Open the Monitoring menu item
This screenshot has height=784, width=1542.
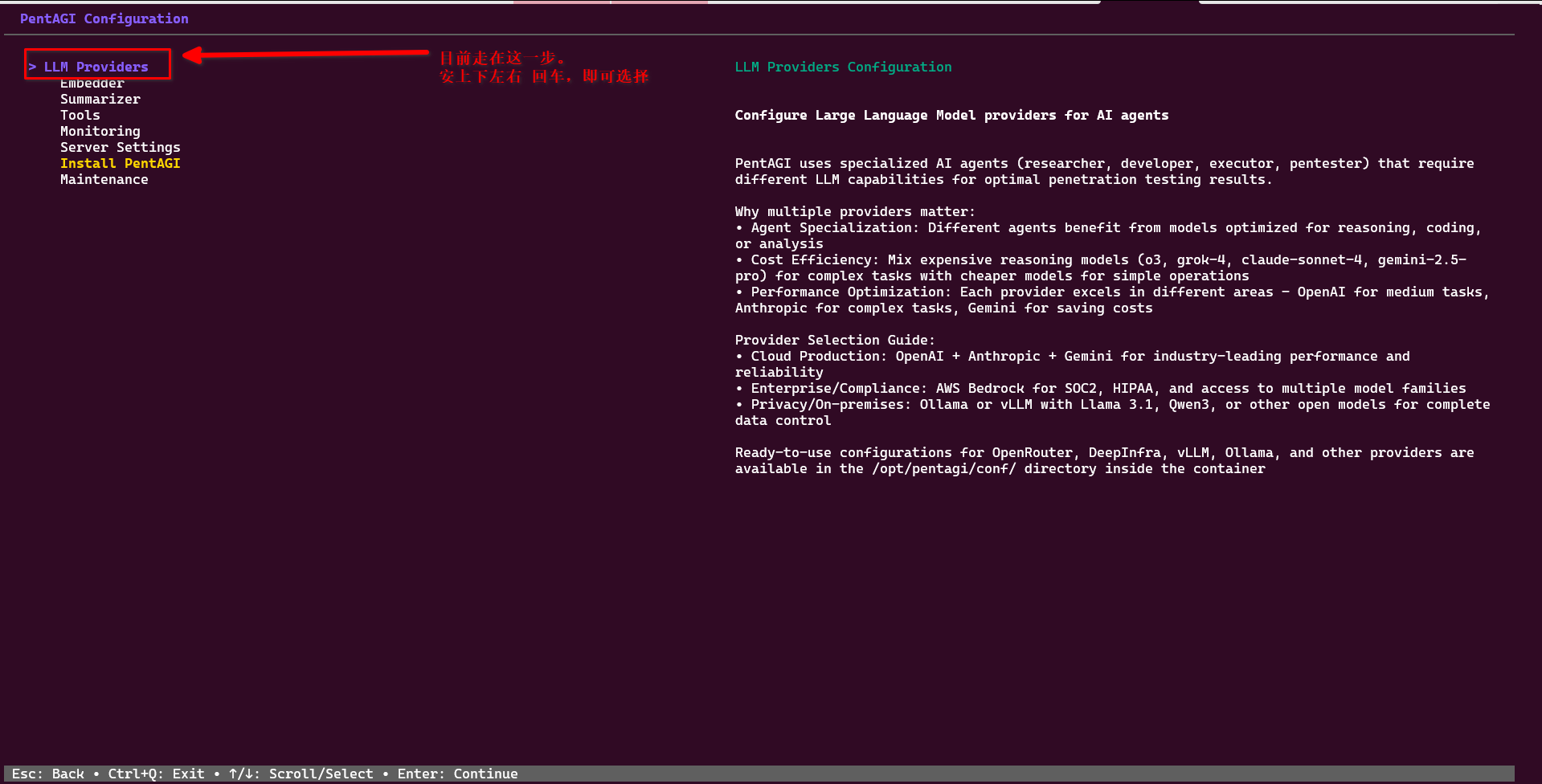(100, 132)
